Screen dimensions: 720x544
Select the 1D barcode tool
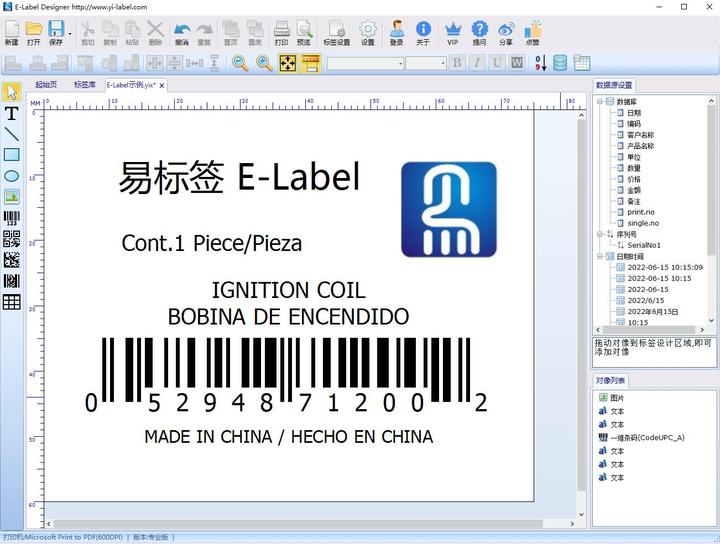pos(11,218)
